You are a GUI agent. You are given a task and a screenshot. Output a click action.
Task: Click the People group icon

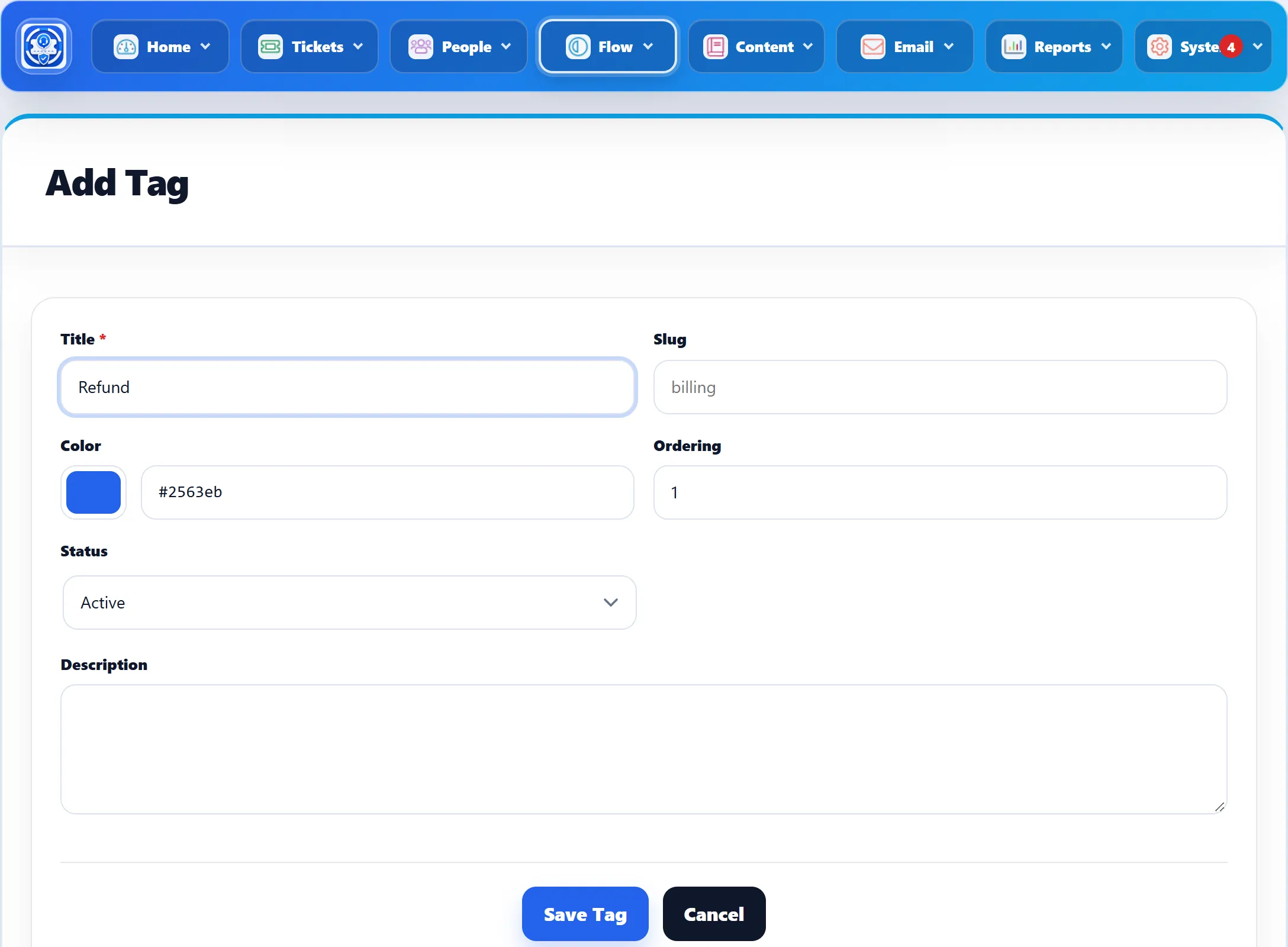pyautogui.click(x=421, y=47)
